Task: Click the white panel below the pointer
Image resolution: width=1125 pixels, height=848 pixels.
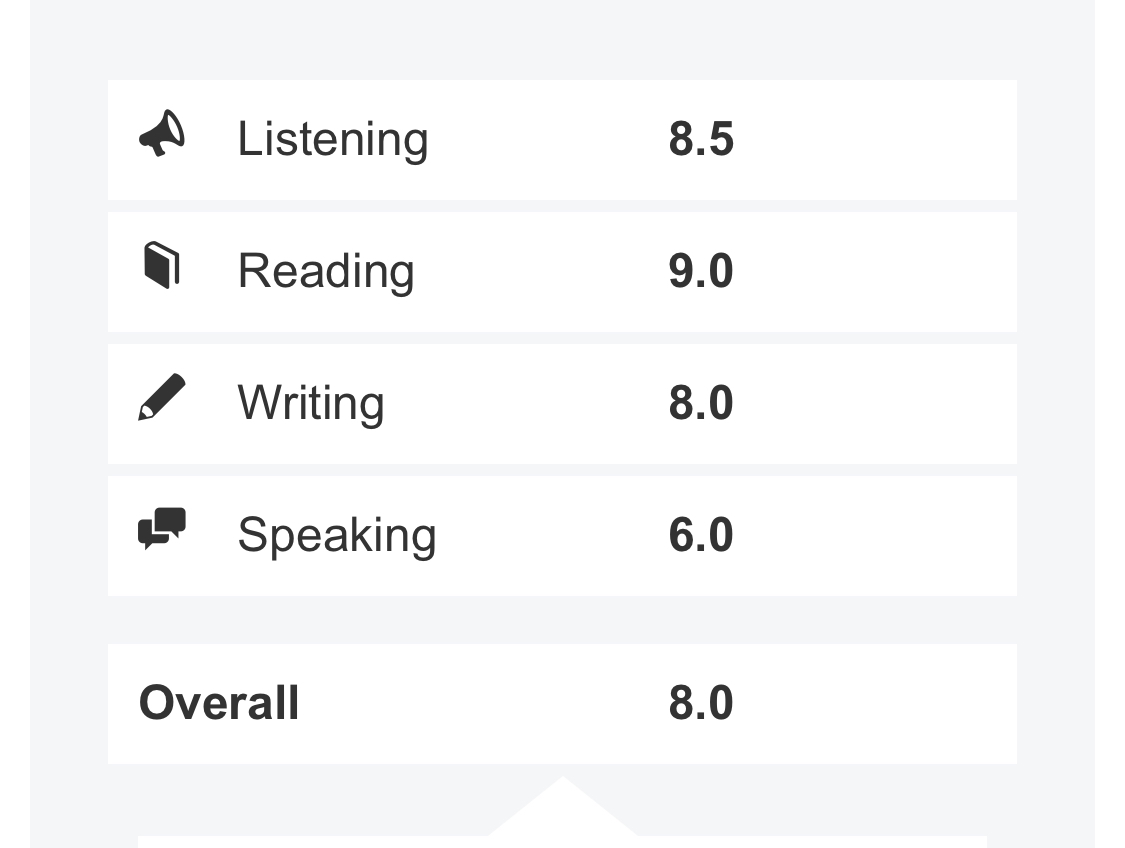Action: coord(562,842)
